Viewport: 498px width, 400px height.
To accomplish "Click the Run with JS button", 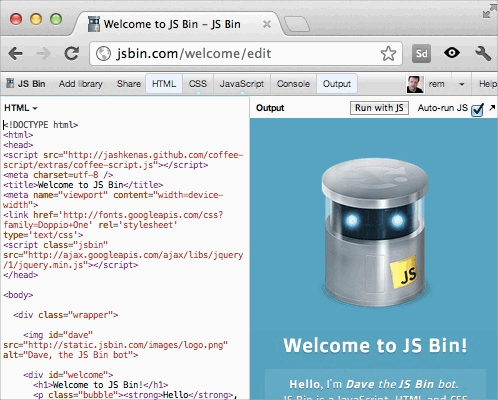I will click(x=379, y=108).
